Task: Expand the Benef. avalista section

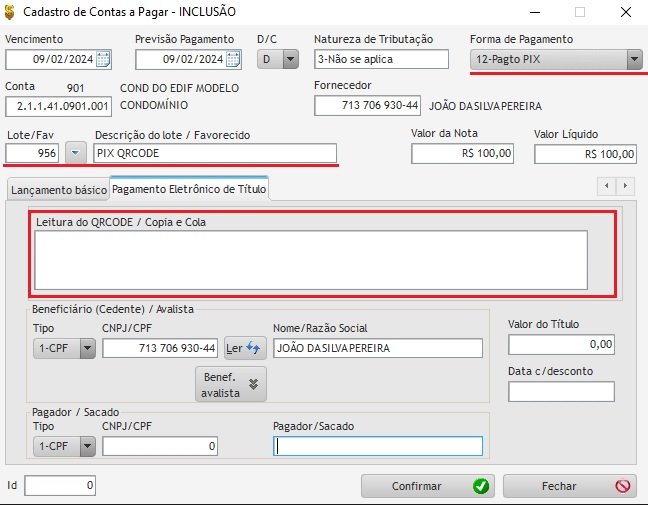Action: [230, 383]
